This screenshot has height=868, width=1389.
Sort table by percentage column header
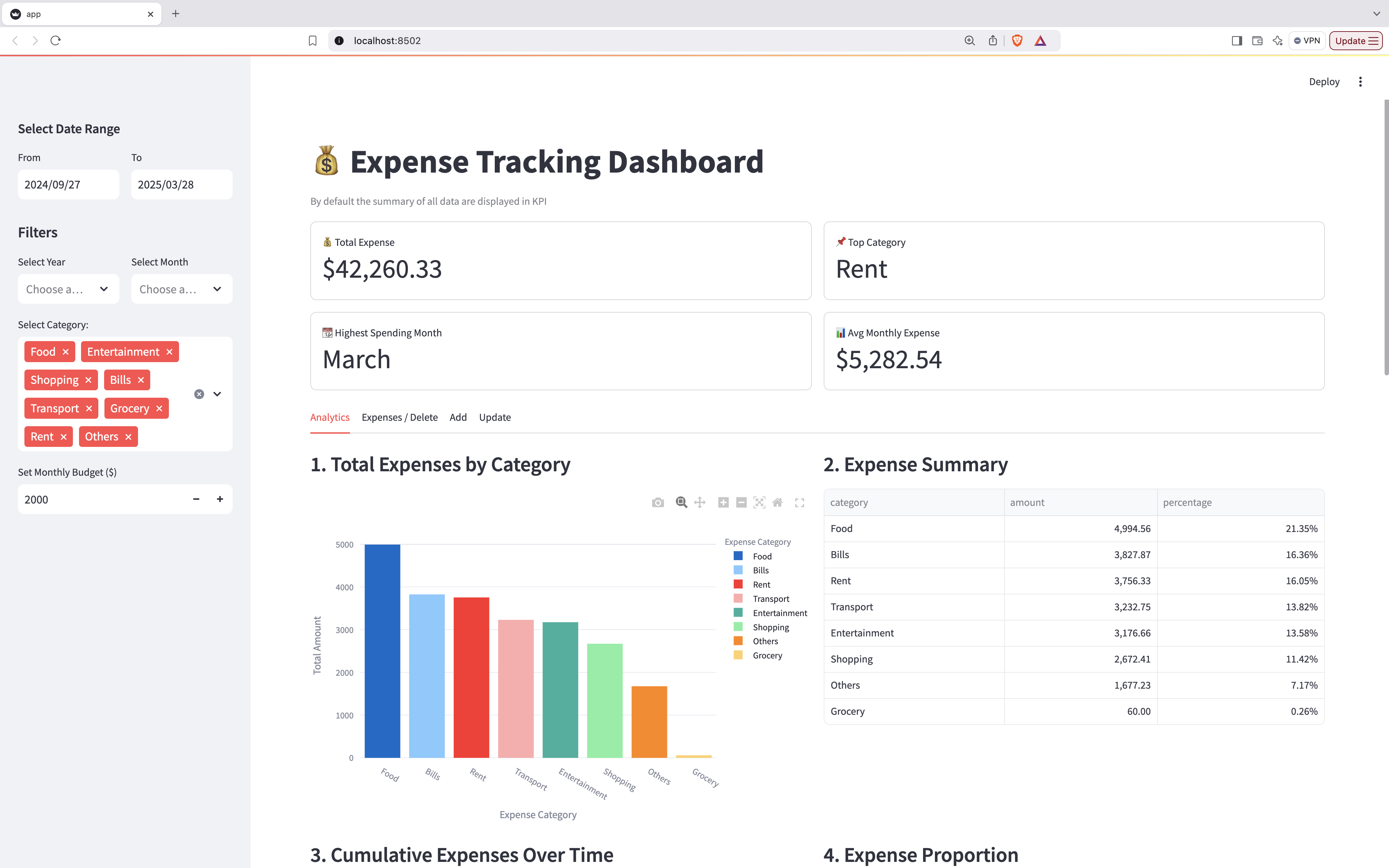coord(1241,502)
